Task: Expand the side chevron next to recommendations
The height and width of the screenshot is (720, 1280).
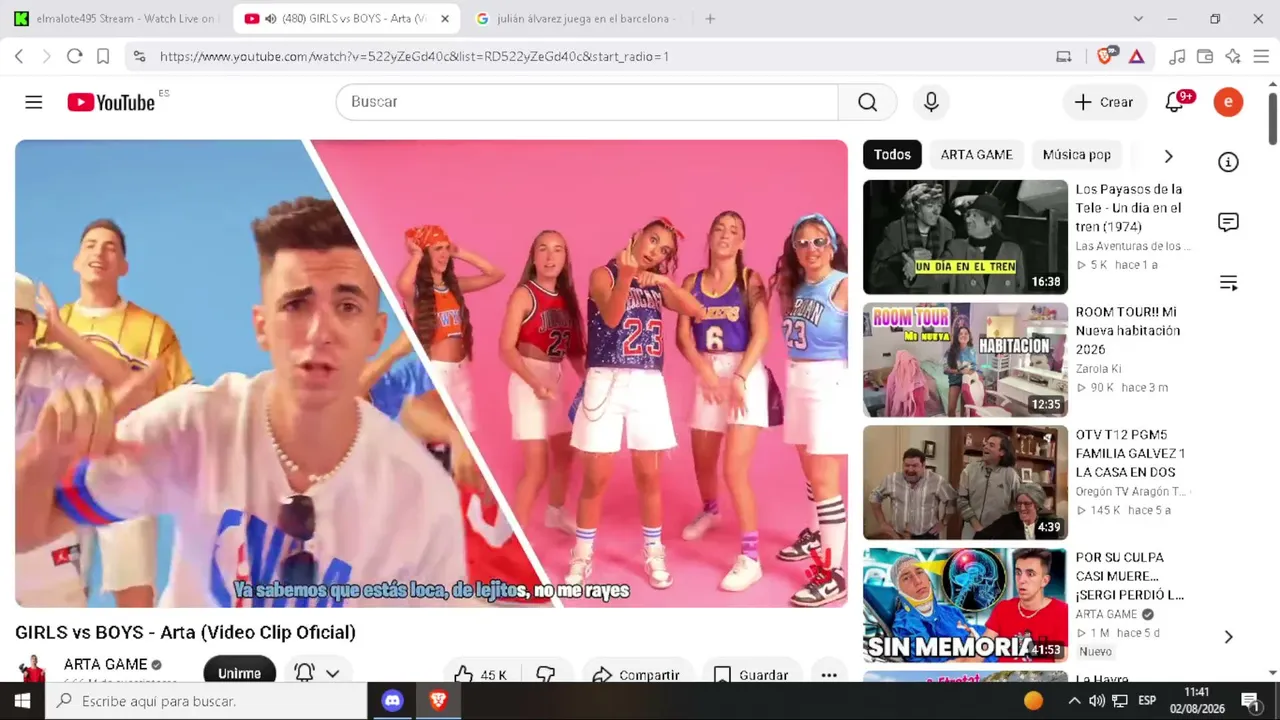Action: pyautogui.click(x=1229, y=637)
